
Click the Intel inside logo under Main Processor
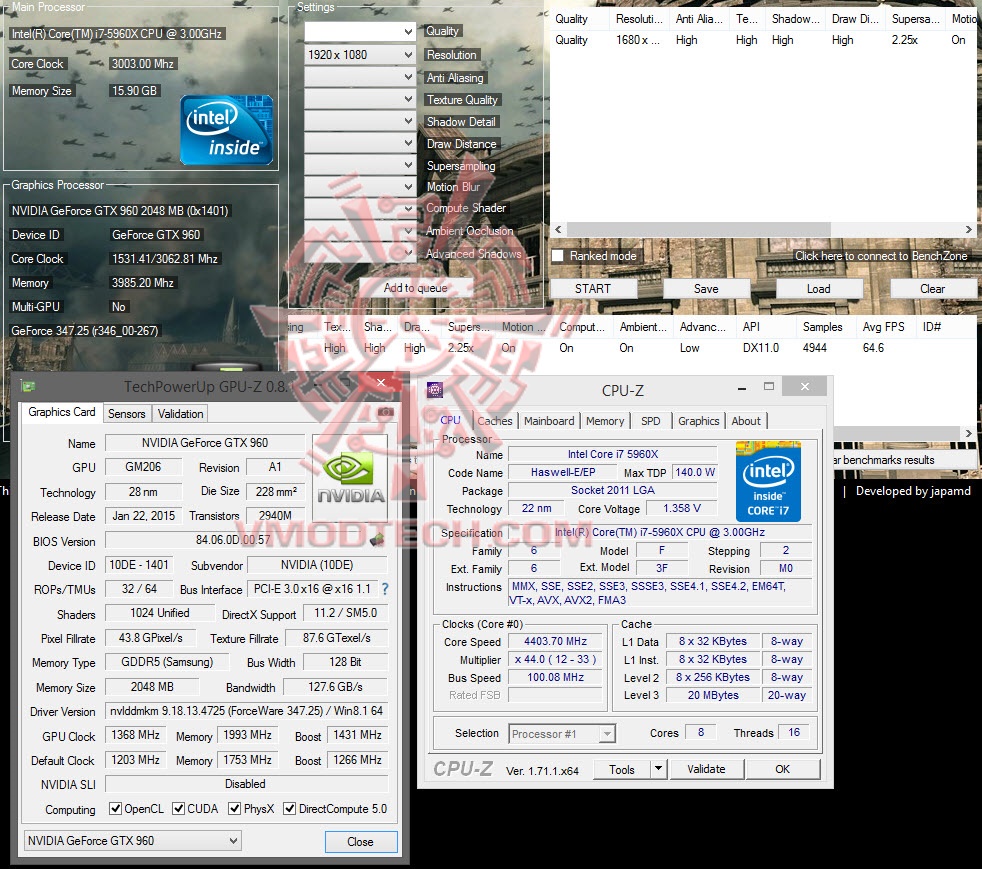click(x=227, y=130)
